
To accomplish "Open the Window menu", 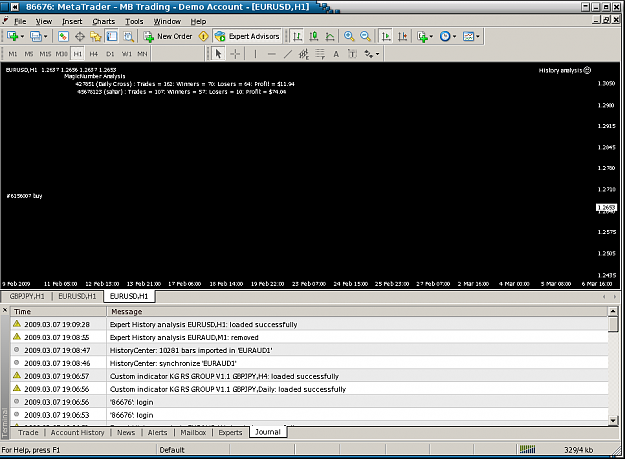I will tap(167, 22).
